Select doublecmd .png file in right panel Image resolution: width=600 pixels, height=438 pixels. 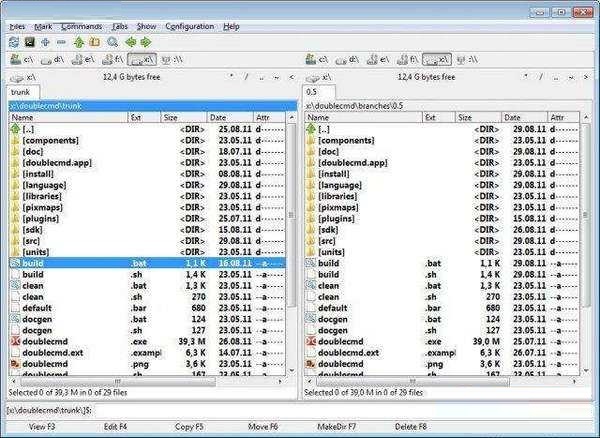(x=442, y=364)
